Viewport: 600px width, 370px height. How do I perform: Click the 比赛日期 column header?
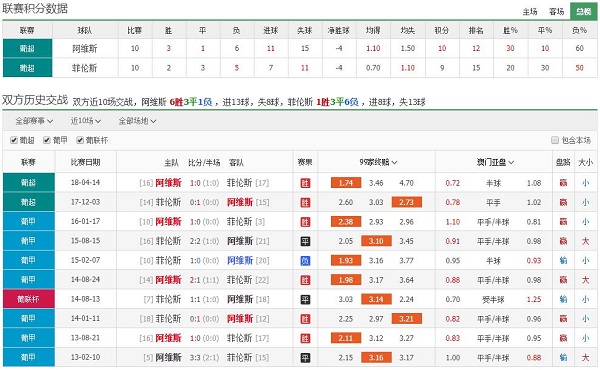(x=86, y=162)
